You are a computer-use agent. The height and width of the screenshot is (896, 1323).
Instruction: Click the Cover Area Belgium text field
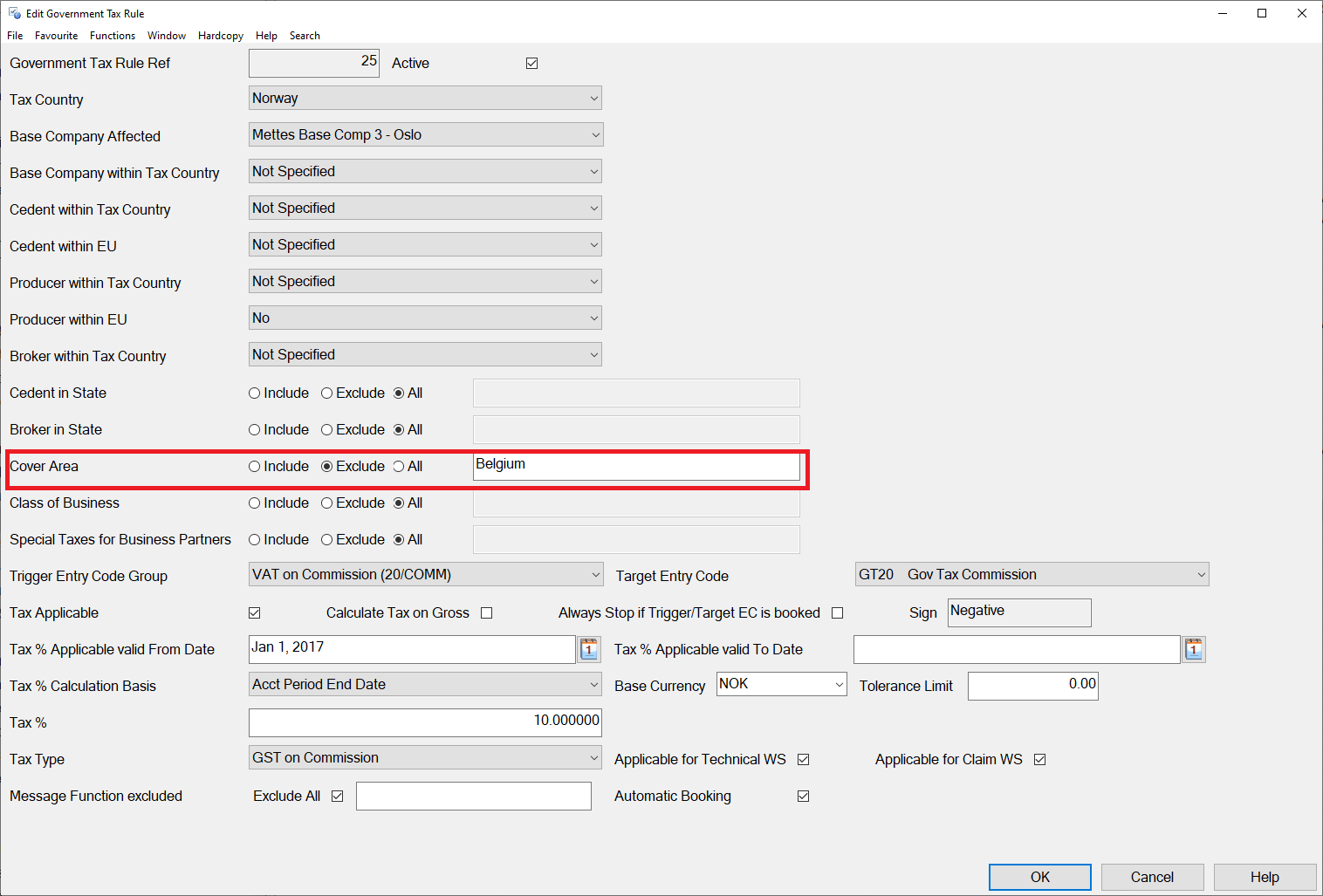[x=635, y=467]
